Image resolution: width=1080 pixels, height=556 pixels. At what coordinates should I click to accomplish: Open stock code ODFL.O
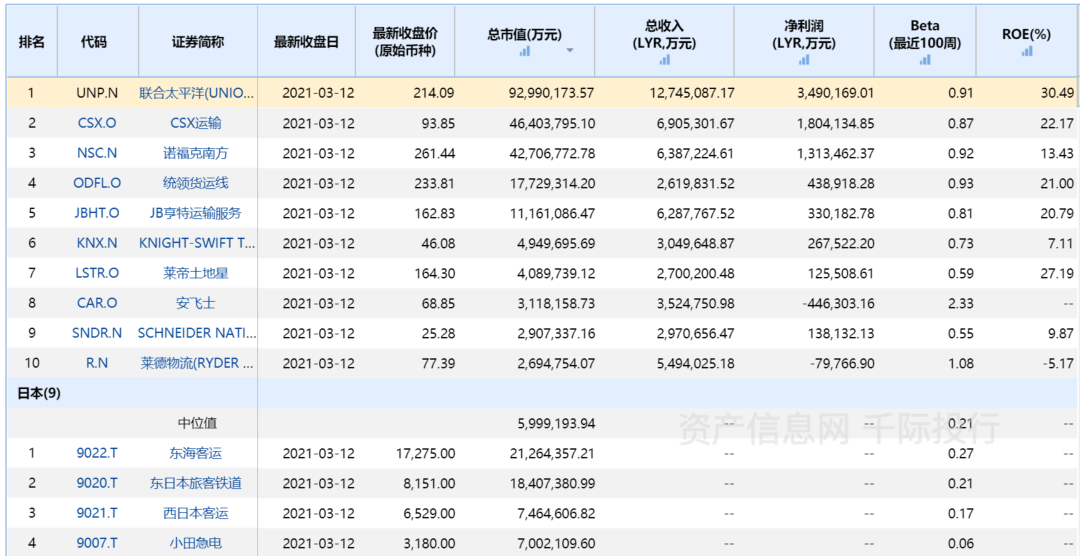click(x=98, y=183)
